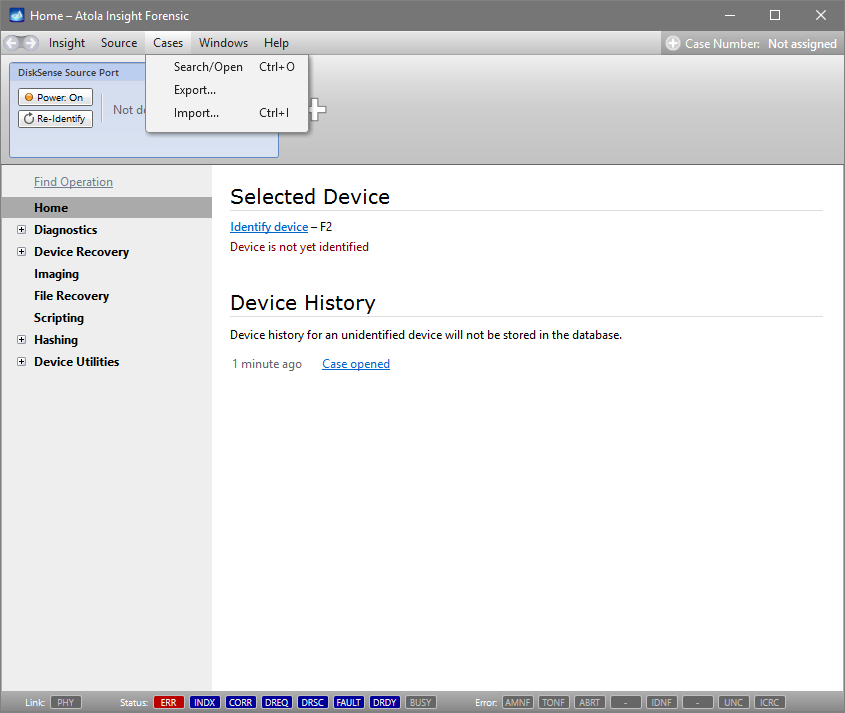This screenshot has height=713, width=845.
Task: Expand the Device Recovery section
Action: click(x=22, y=252)
